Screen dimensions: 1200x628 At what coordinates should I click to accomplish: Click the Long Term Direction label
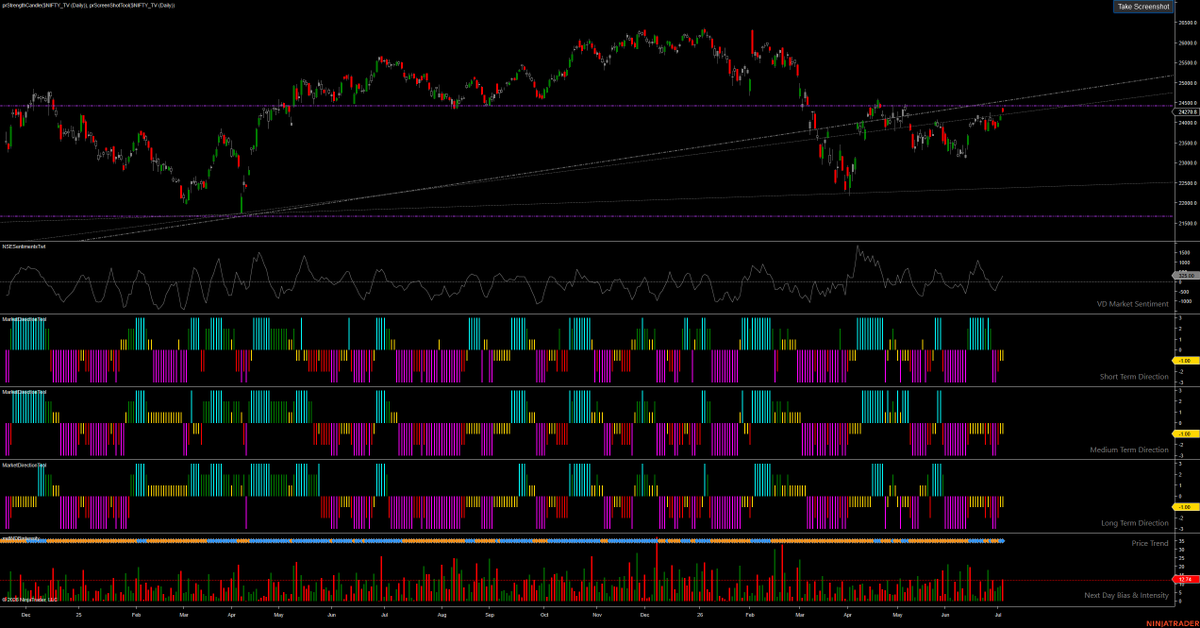(x=1135, y=523)
